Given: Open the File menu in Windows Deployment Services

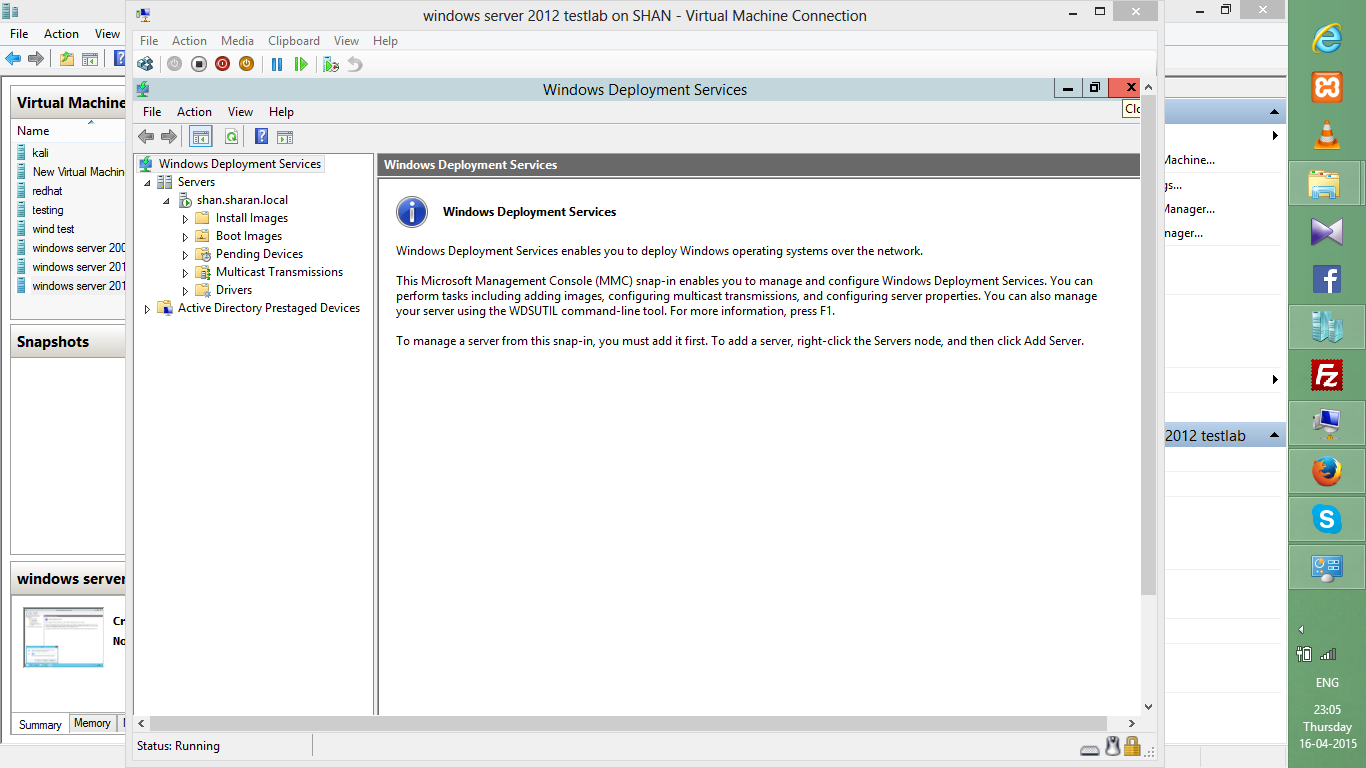Looking at the screenshot, I should point(152,112).
